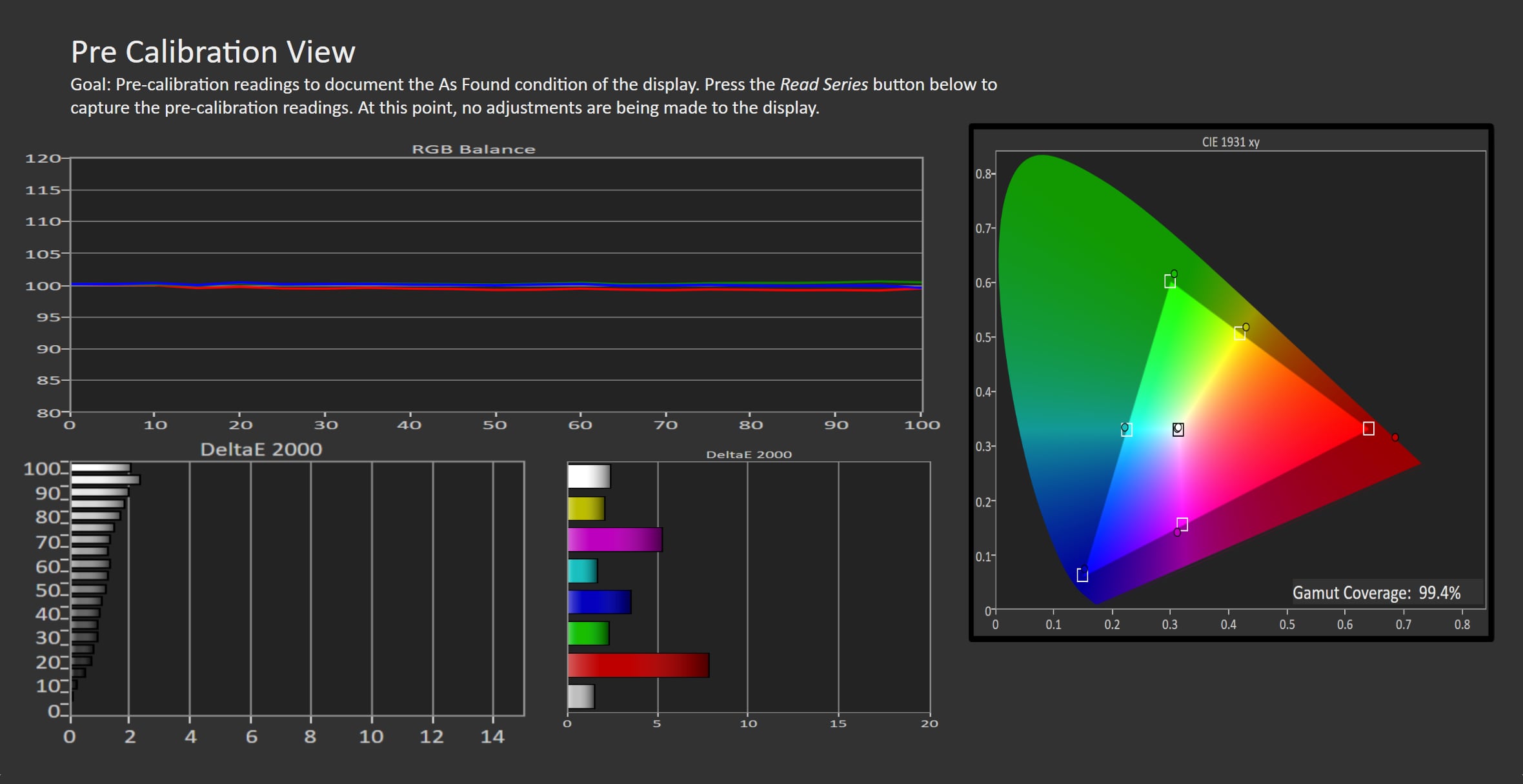Image resolution: width=1523 pixels, height=784 pixels.
Task: Click the Pre Calibration View heading
Action: pyautogui.click(x=213, y=52)
